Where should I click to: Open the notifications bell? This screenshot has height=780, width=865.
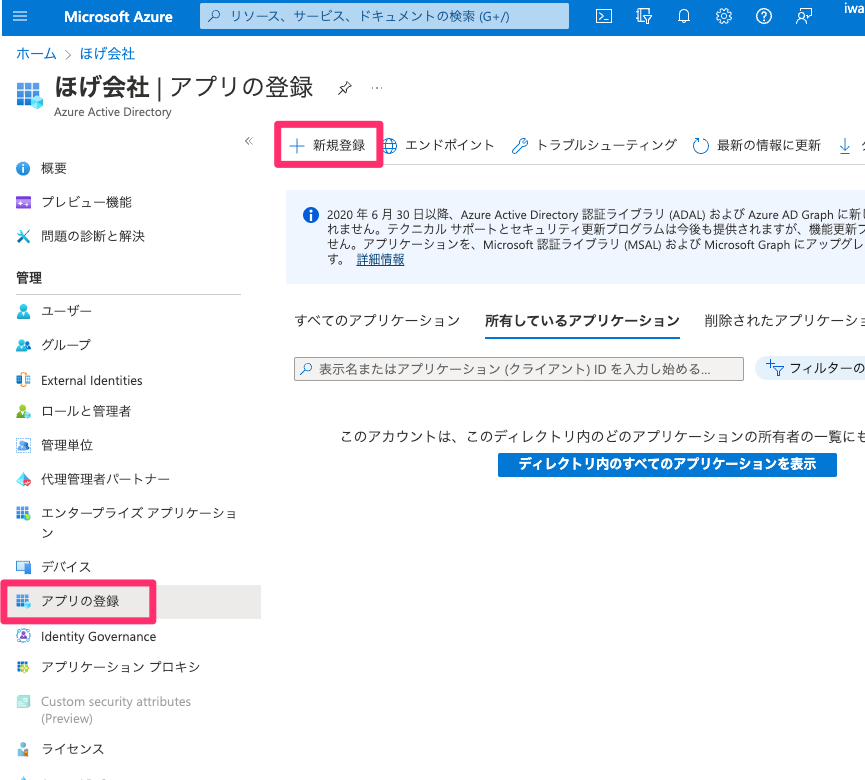click(684, 16)
